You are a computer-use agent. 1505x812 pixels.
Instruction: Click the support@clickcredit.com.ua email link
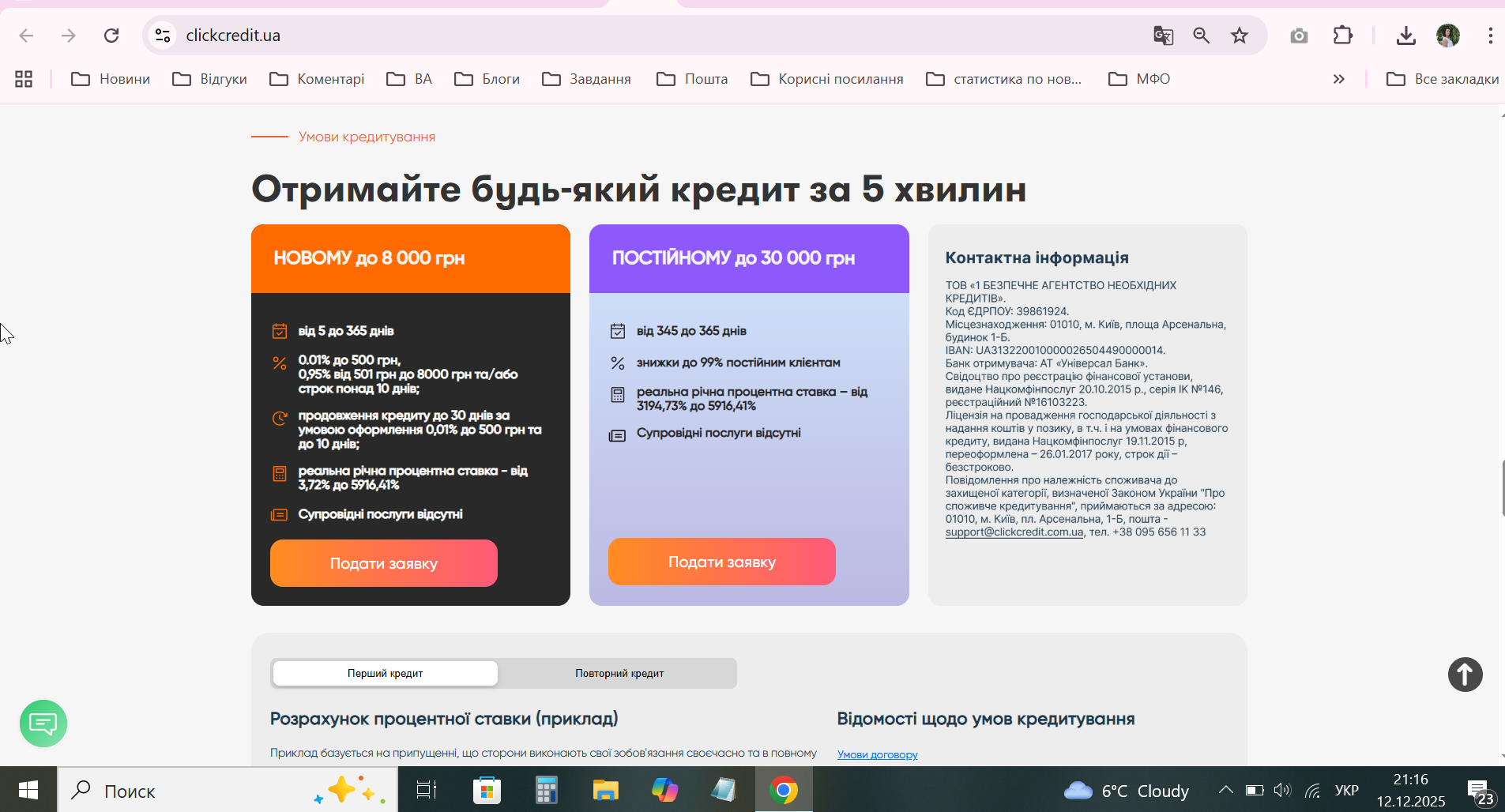click(1014, 532)
